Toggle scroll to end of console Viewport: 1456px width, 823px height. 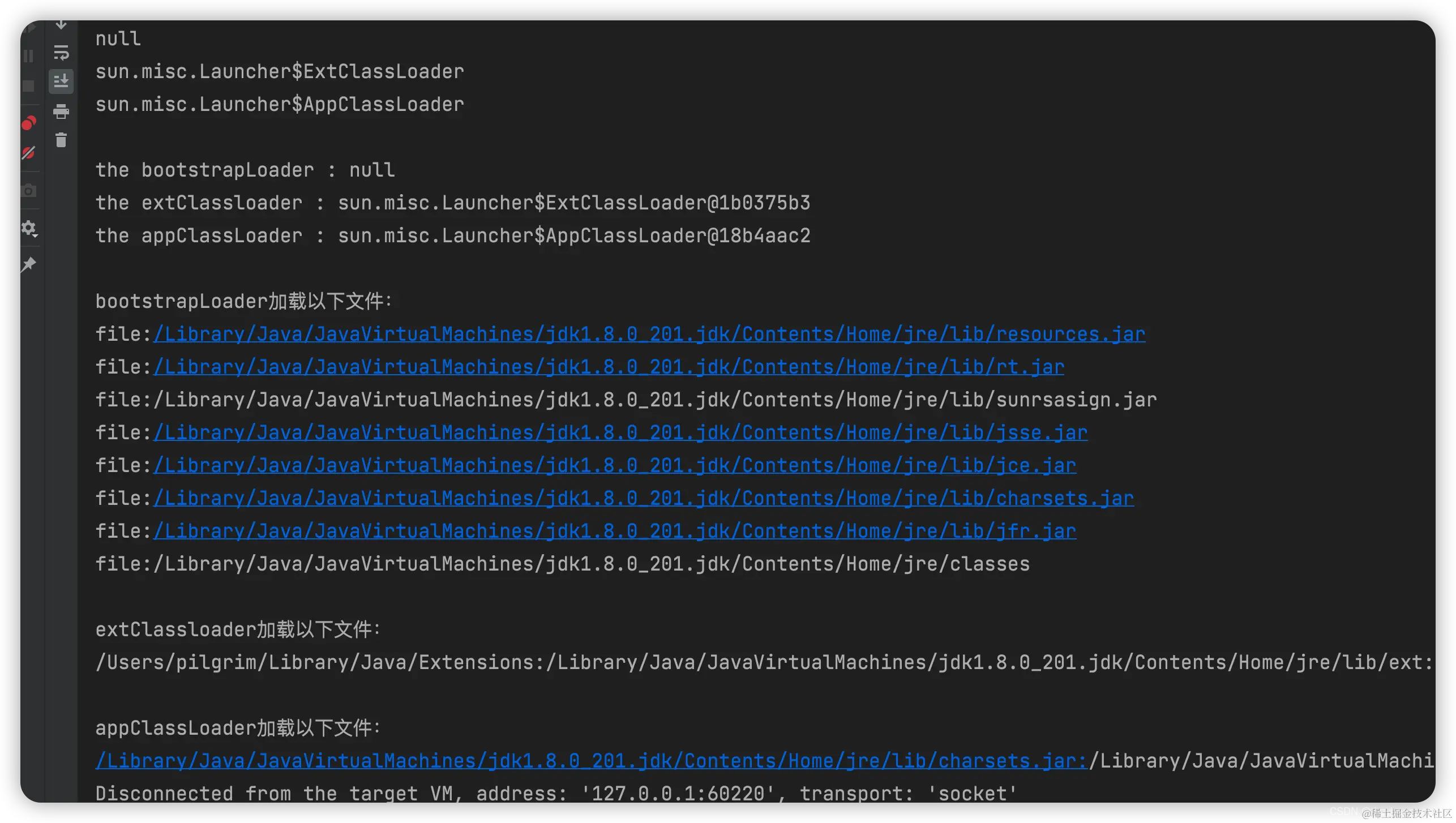pos(61,81)
